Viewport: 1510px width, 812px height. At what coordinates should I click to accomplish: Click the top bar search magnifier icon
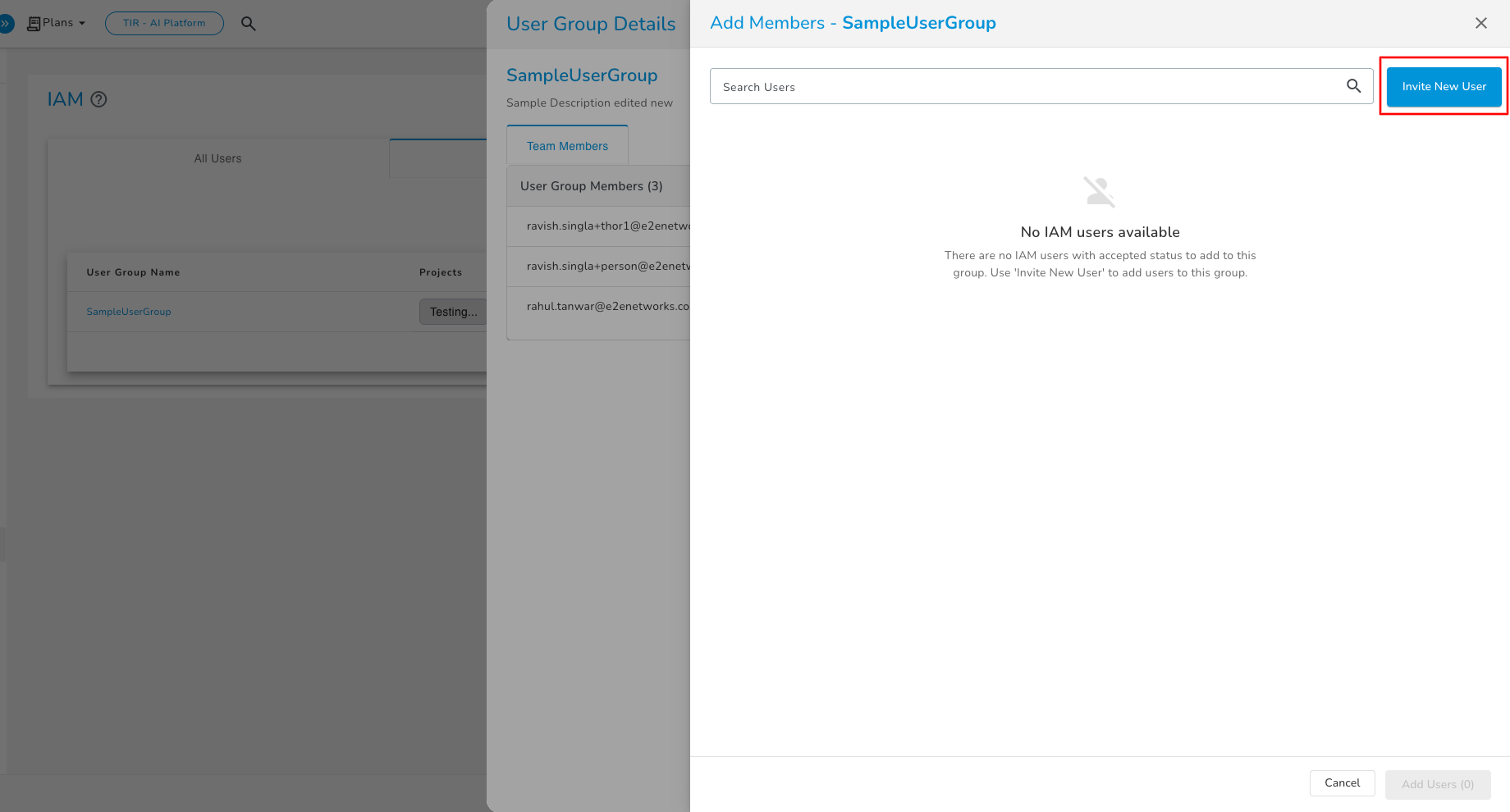point(249,24)
